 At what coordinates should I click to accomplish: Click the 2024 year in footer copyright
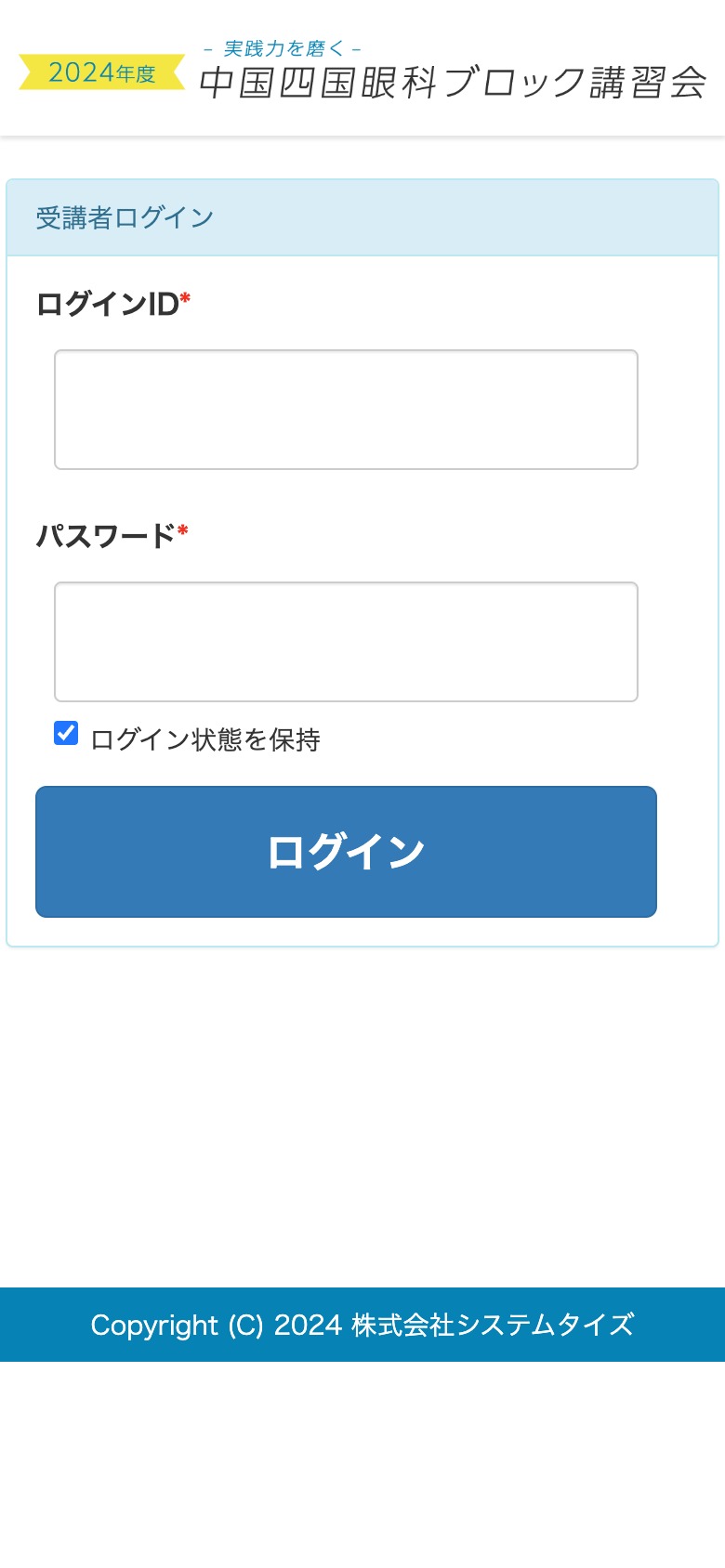308,1326
